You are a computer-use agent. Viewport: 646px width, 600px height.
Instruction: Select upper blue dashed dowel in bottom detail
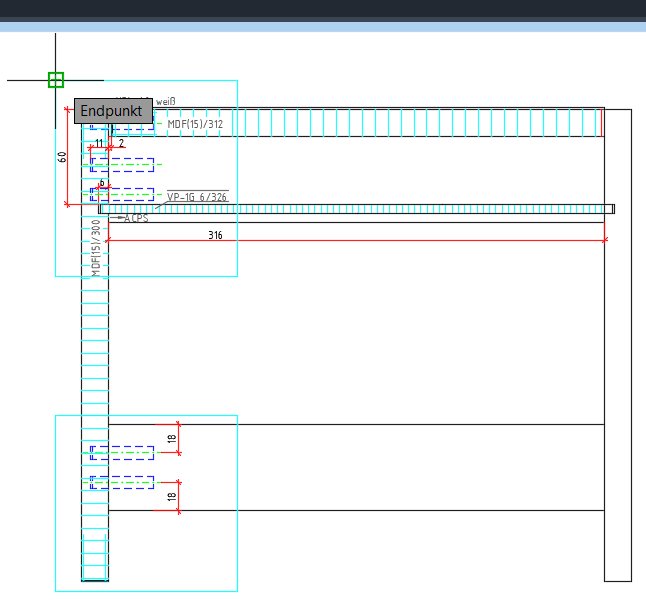pos(122,453)
